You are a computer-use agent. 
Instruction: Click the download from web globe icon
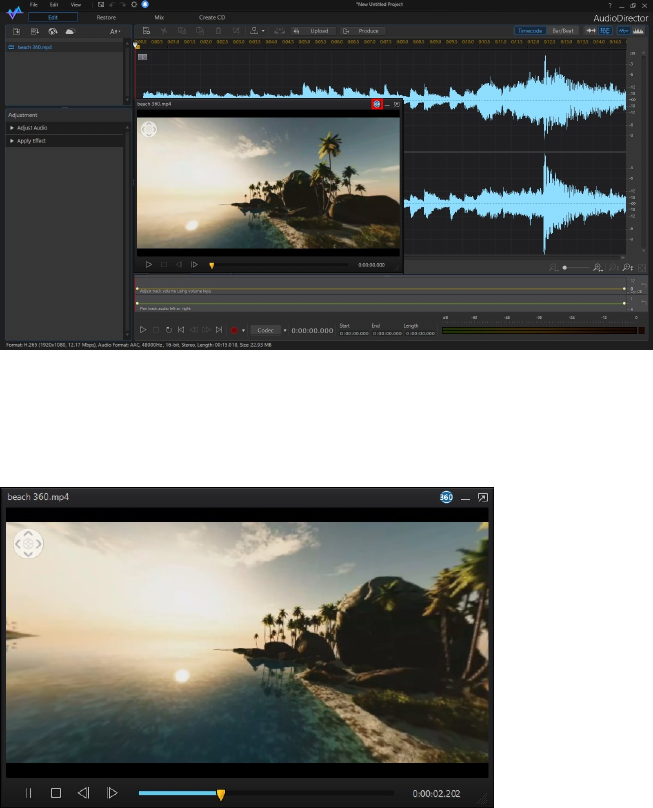[53, 31]
